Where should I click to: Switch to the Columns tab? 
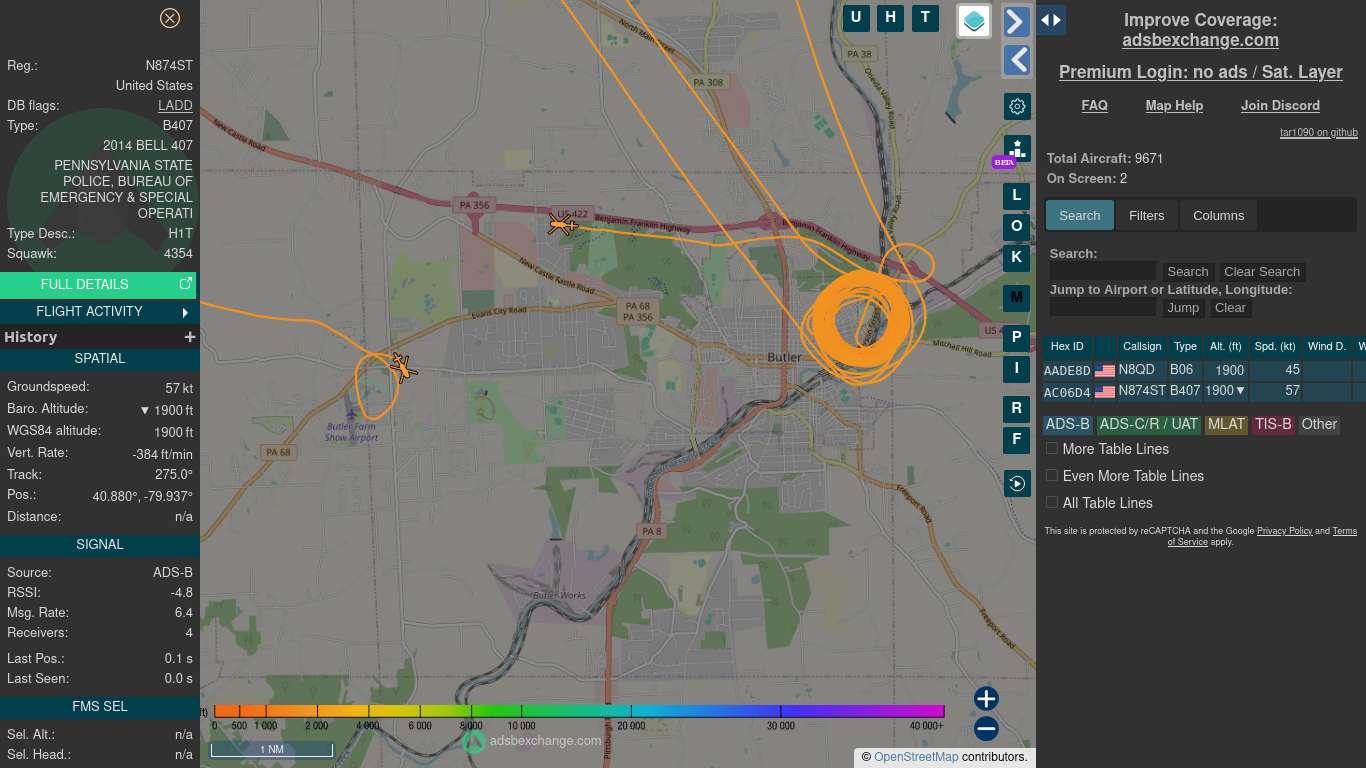pyautogui.click(x=1218, y=215)
